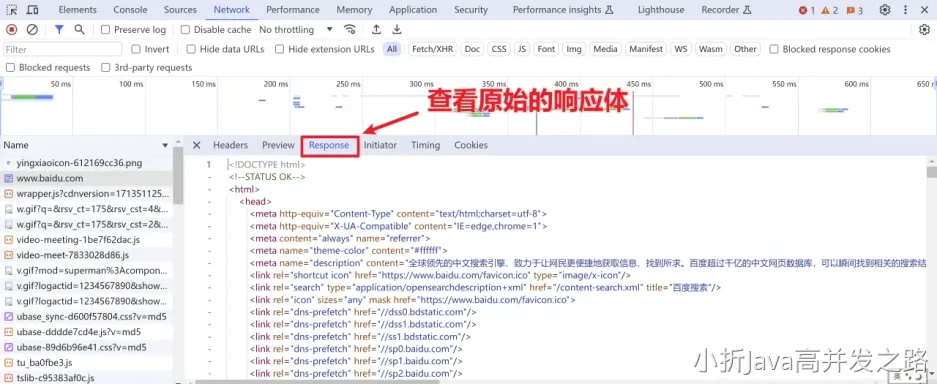This screenshot has width=937, height=384.
Task: Clear the network log
Action: (32, 30)
